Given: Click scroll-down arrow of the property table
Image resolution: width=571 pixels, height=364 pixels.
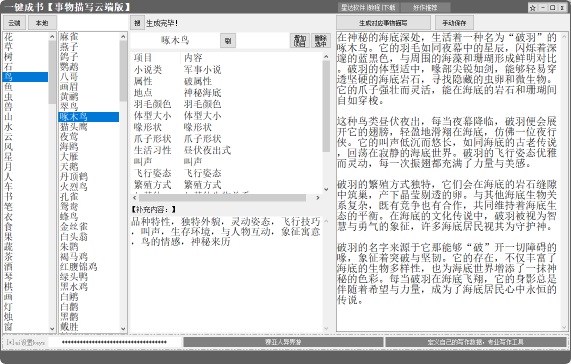Looking at the screenshot, I should click(x=326, y=189).
